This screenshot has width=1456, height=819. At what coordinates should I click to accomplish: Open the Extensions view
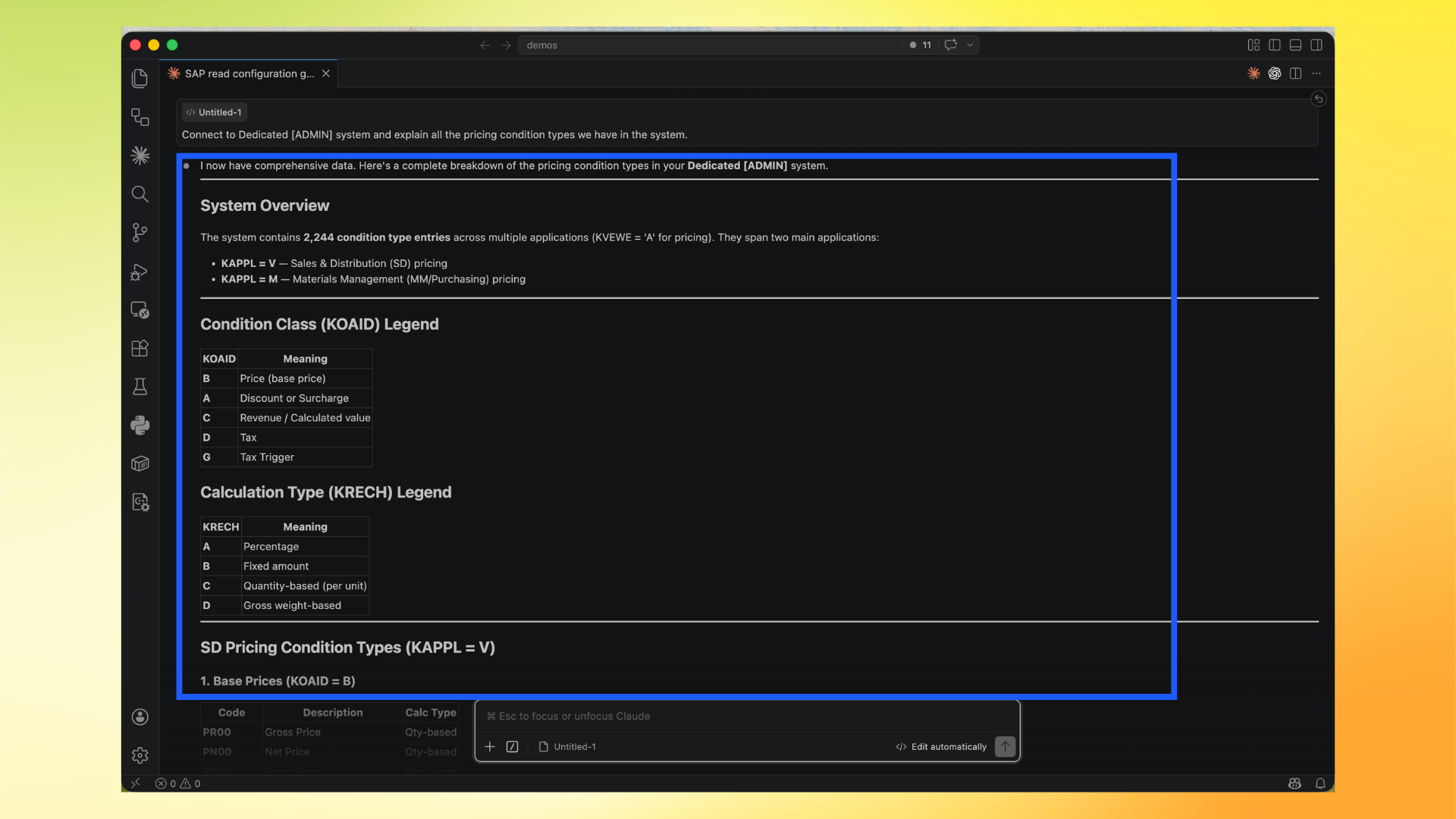click(x=140, y=349)
